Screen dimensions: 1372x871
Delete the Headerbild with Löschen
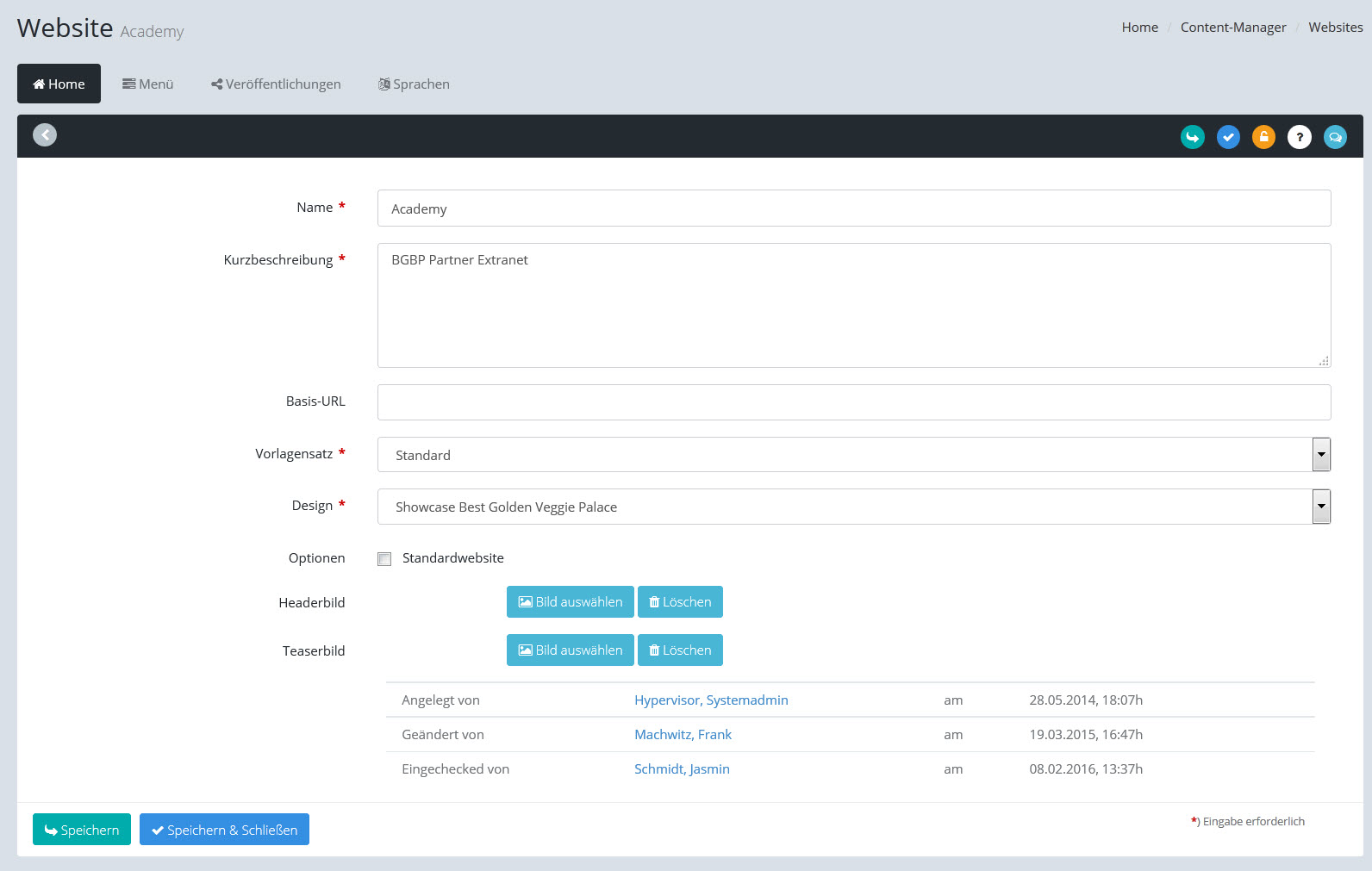680,602
